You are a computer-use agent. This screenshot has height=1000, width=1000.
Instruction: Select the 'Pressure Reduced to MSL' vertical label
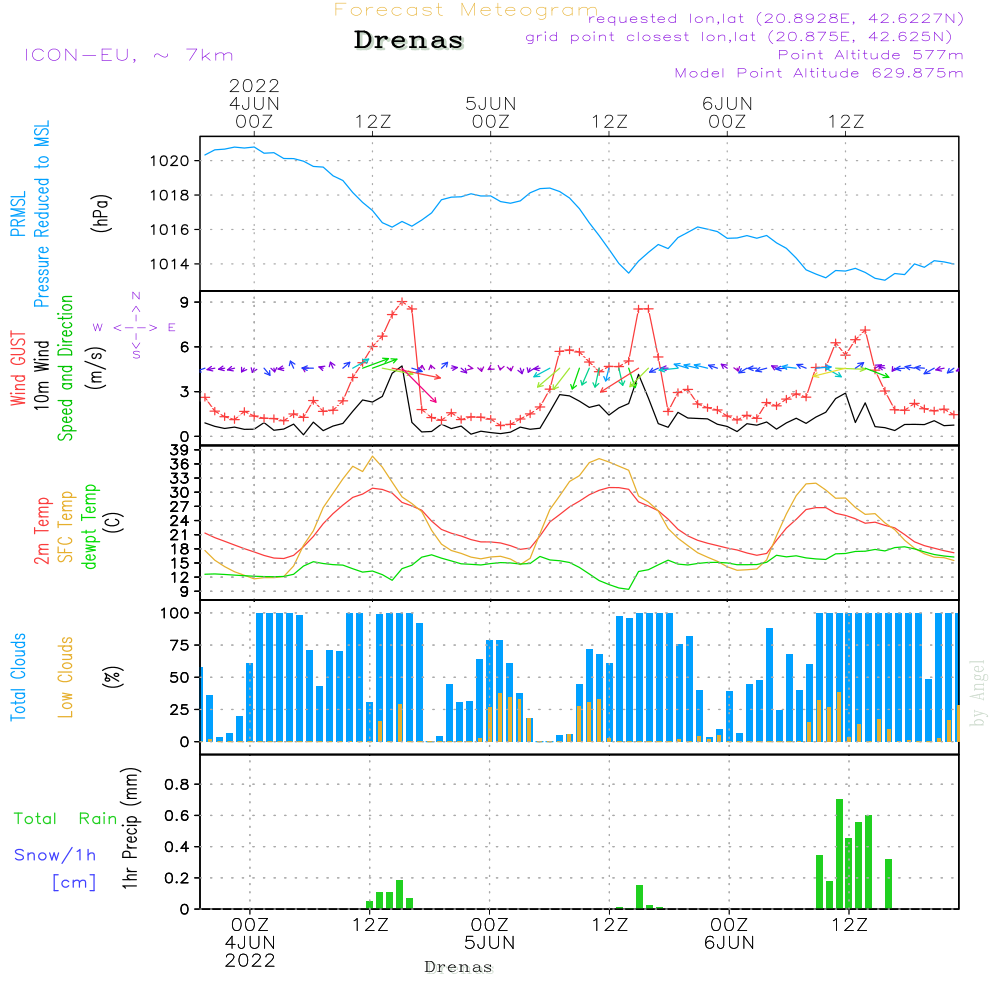pyautogui.click(x=41, y=214)
